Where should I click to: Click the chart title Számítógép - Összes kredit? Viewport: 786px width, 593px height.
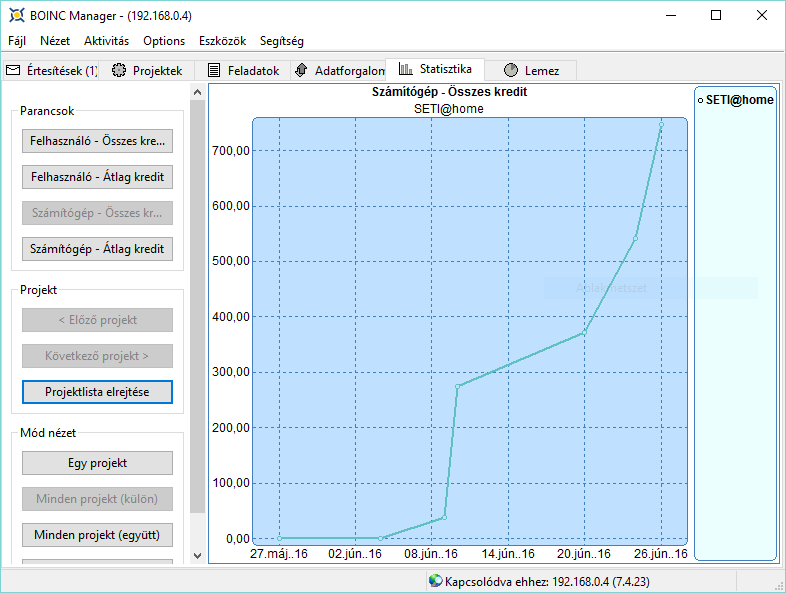(x=449, y=92)
